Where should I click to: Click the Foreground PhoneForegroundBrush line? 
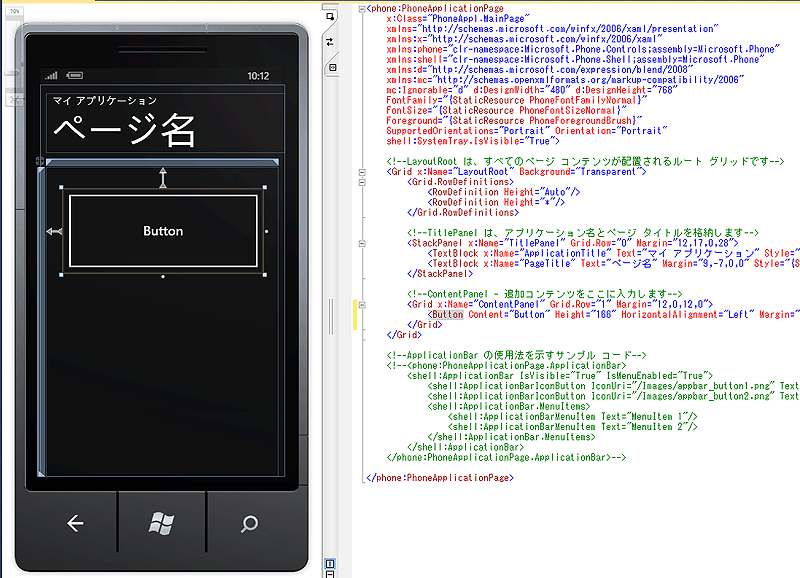coord(514,121)
